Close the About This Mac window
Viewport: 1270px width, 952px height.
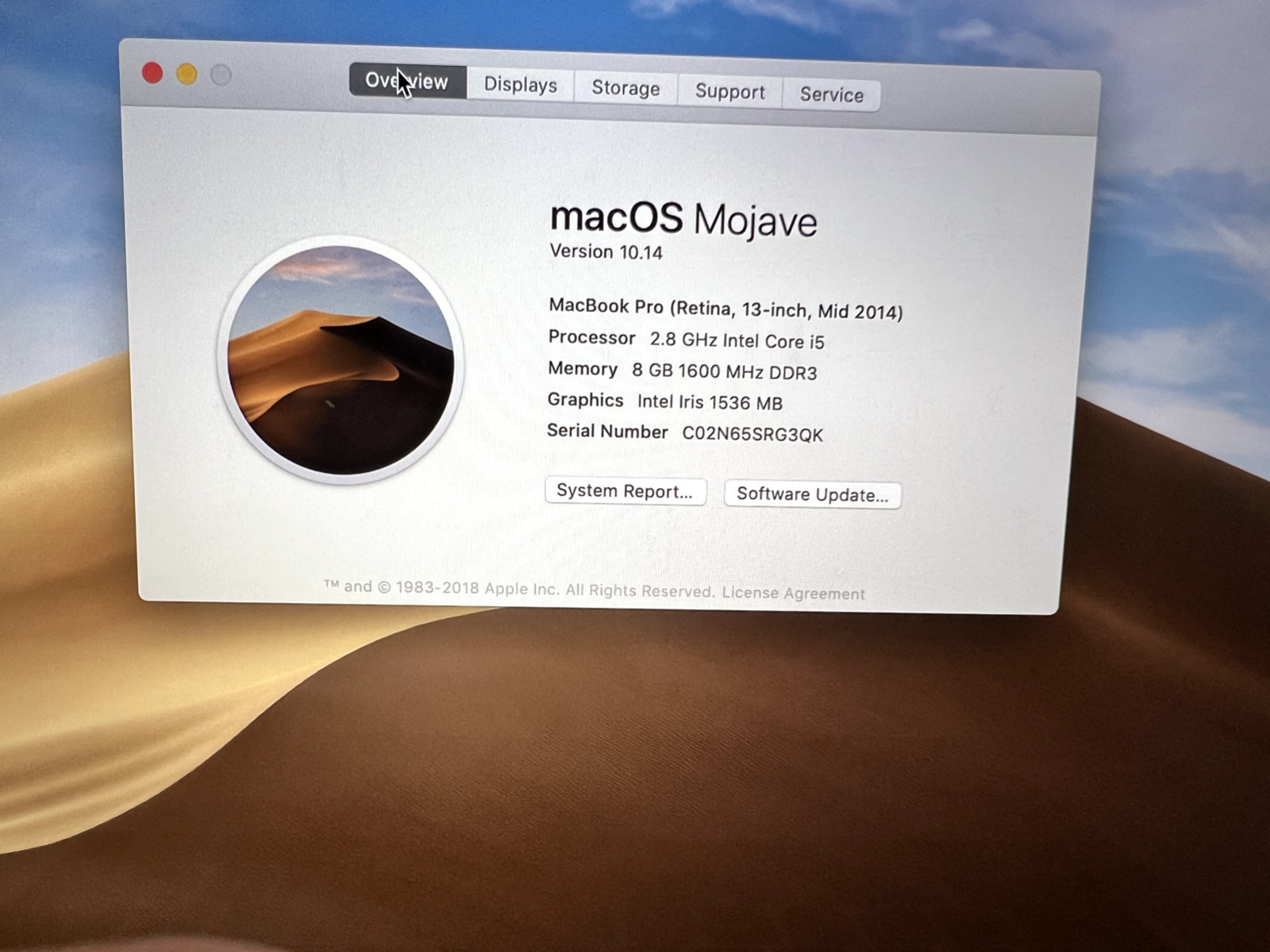pyautogui.click(x=152, y=73)
